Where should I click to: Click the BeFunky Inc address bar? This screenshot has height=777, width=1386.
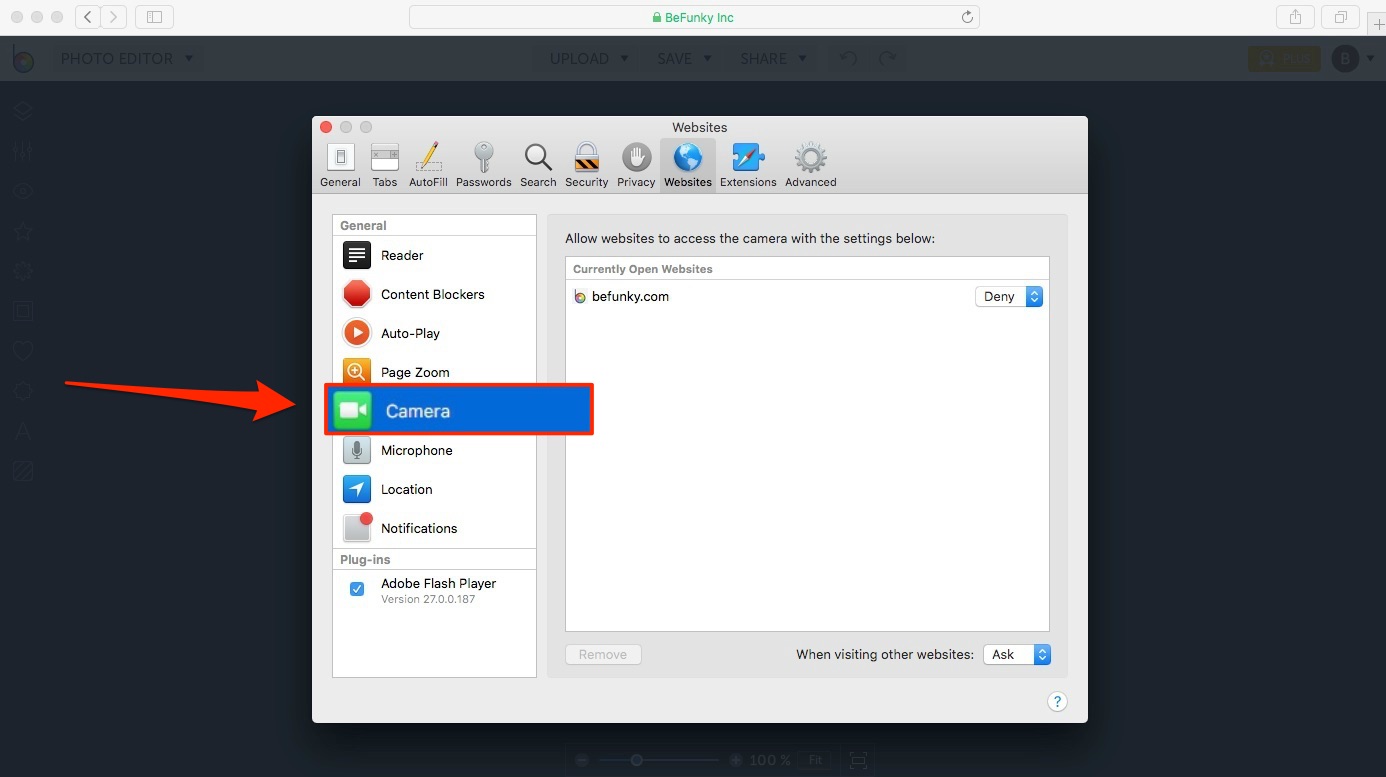(x=694, y=17)
